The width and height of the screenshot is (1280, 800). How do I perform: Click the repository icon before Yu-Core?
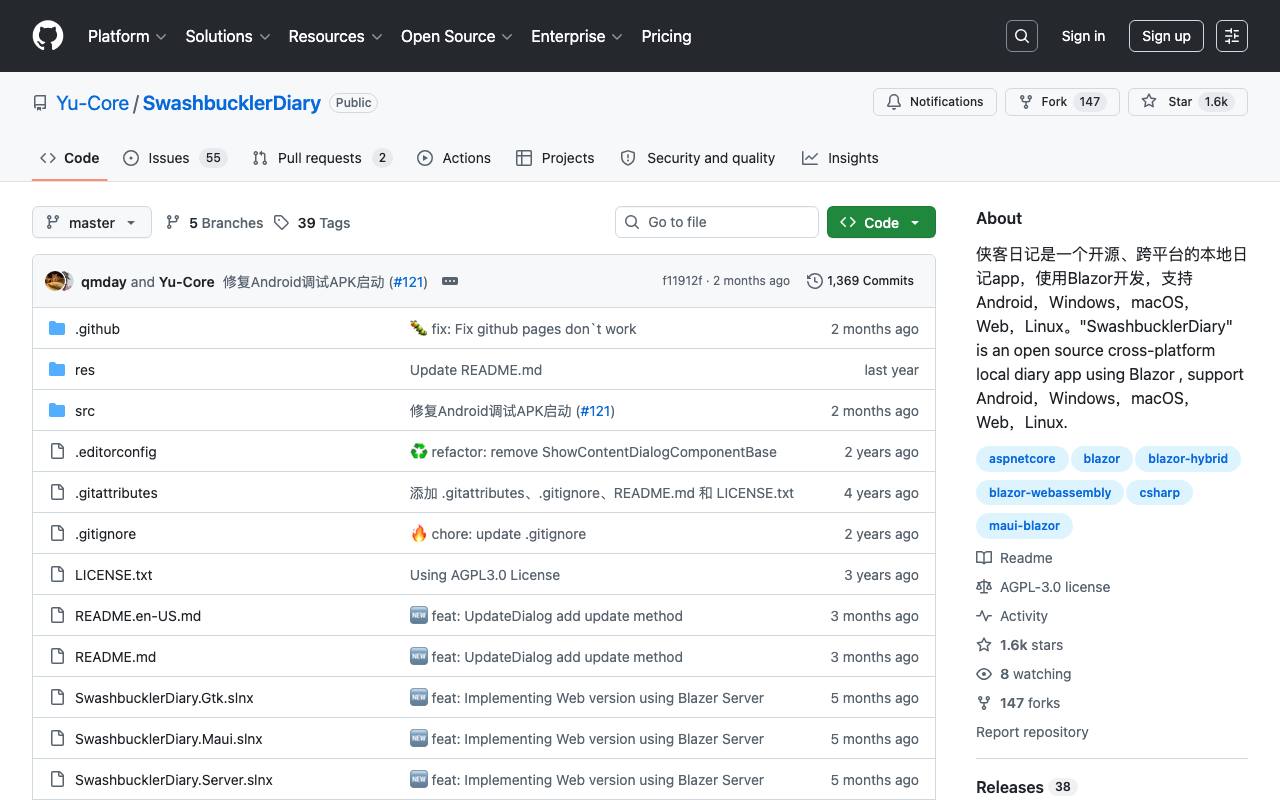40,103
